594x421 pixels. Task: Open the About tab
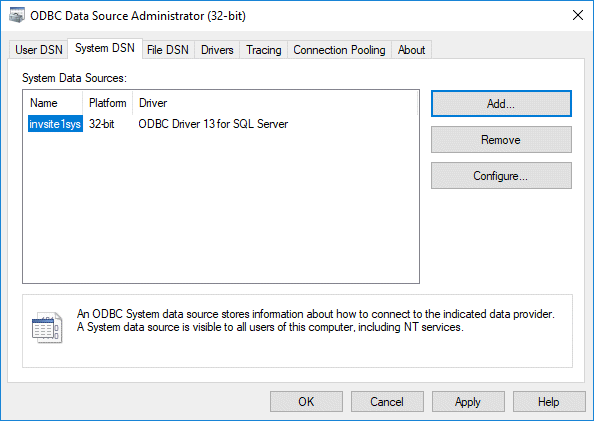click(411, 50)
